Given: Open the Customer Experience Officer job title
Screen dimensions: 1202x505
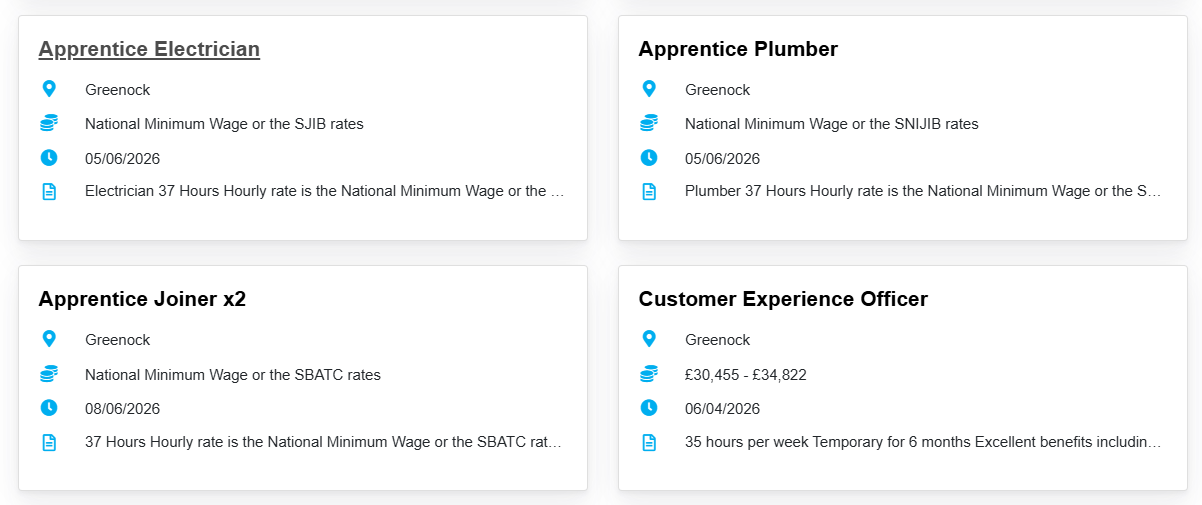Looking at the screenshot, I should point(783,299).
